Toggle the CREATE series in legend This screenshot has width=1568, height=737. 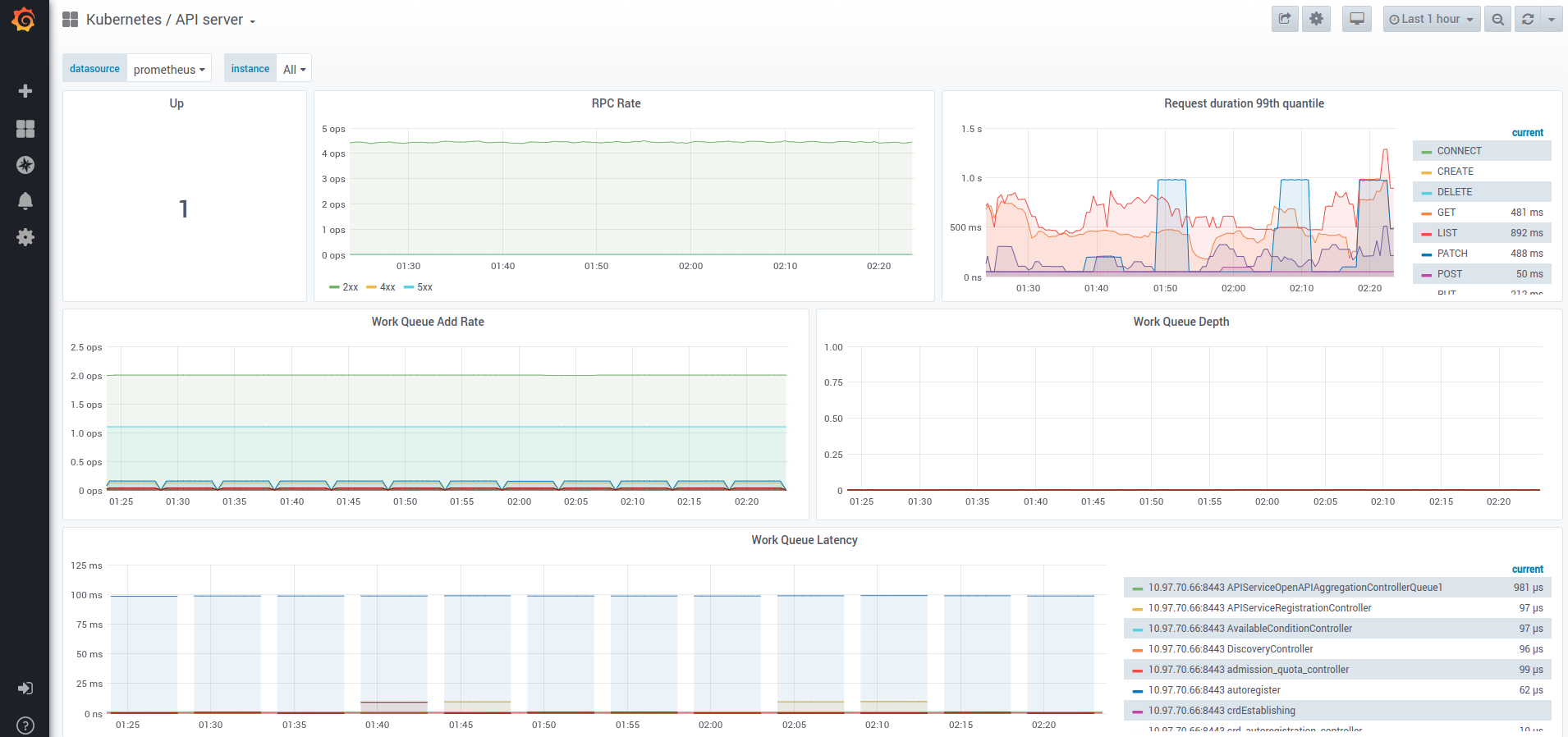pos(1455,172)
